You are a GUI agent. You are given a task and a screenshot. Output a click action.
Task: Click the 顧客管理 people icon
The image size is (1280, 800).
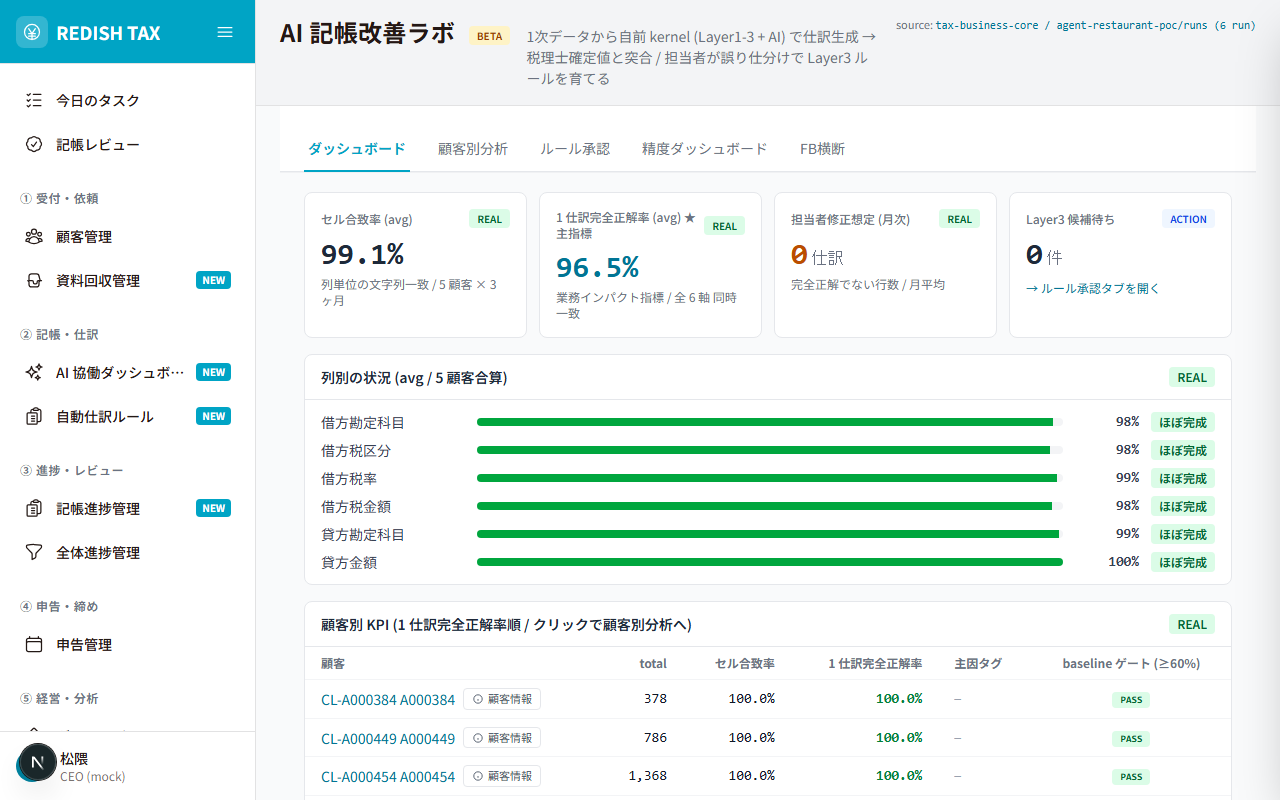pyautogui.click(x=34, y=236)
